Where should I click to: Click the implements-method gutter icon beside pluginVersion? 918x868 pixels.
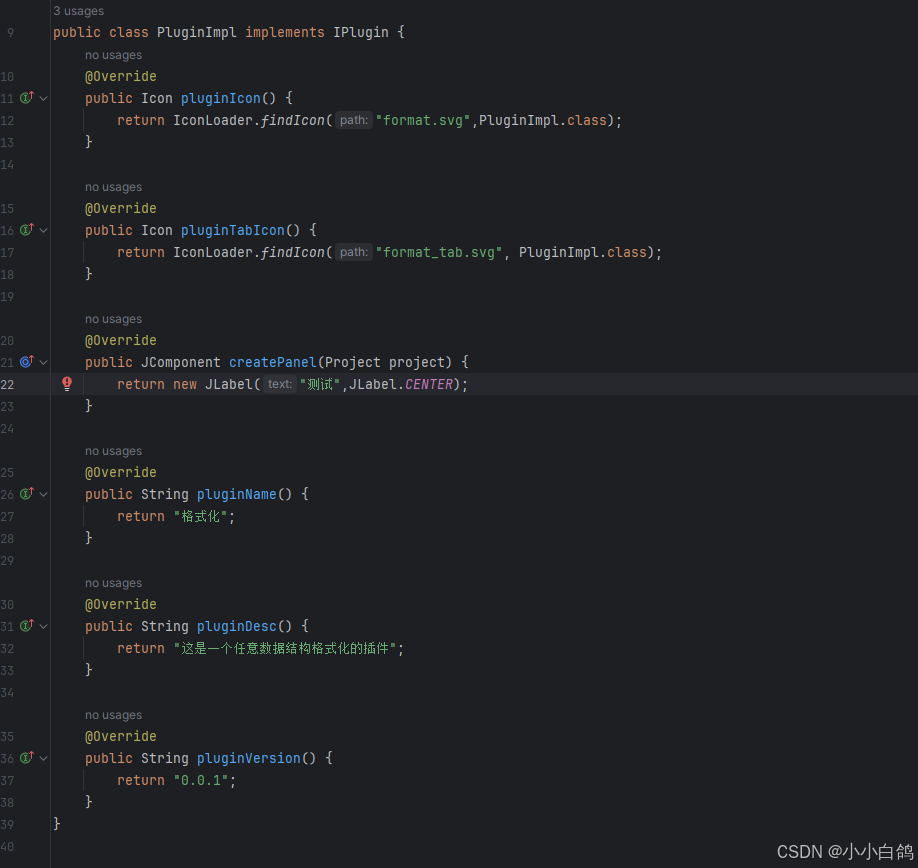click(x=27, y=758)
